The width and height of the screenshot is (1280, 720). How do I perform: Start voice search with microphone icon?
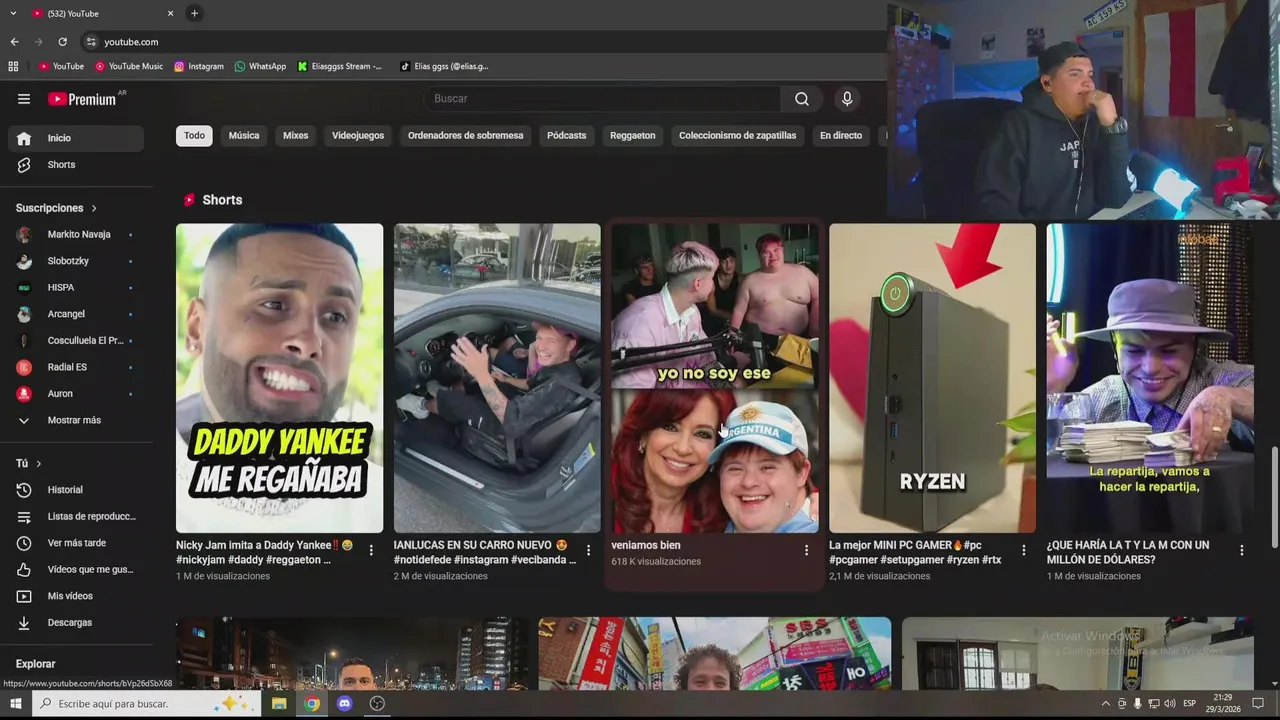point(847,98)
